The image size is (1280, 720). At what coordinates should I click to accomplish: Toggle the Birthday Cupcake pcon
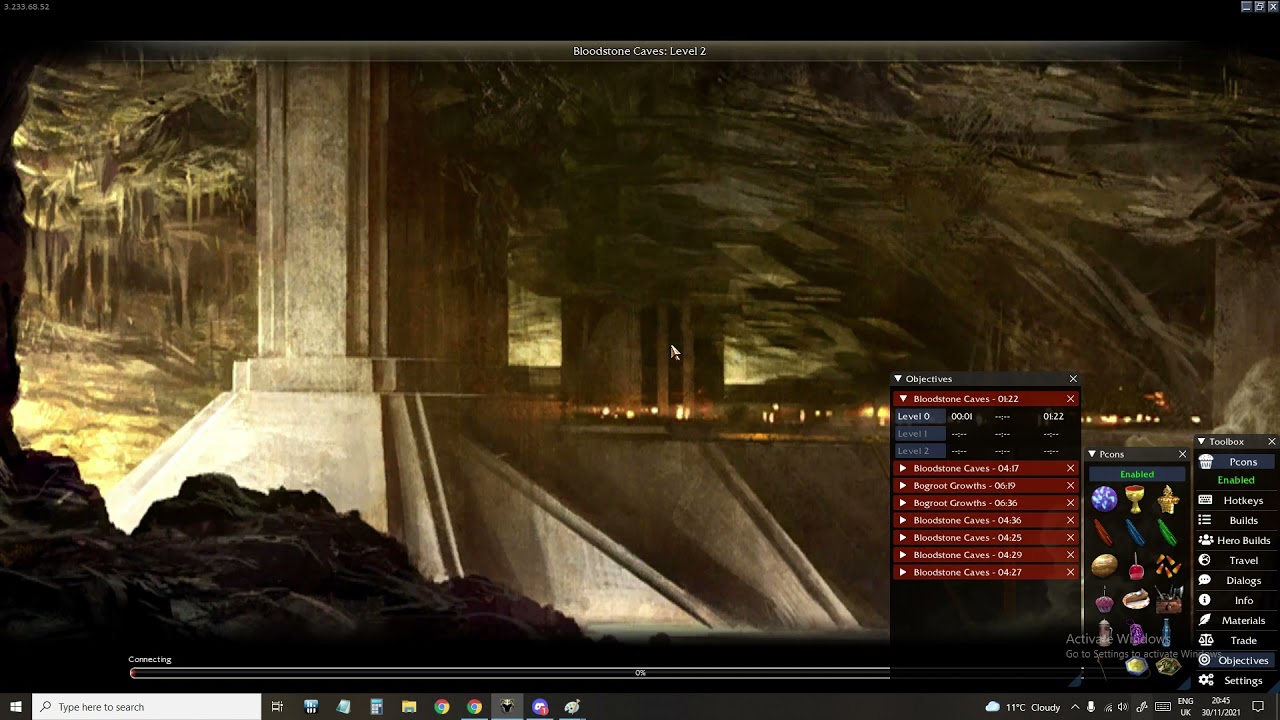tap(1104, 600)
